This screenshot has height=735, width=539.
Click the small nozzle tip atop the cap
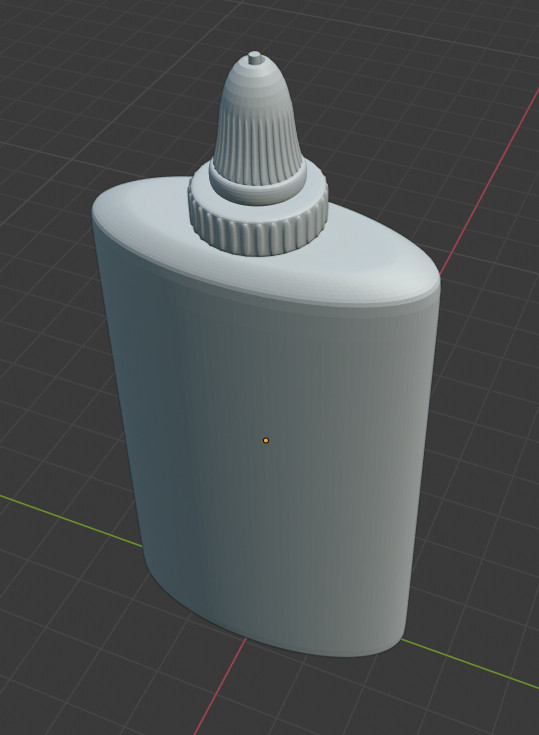click(x=255, y=57)
